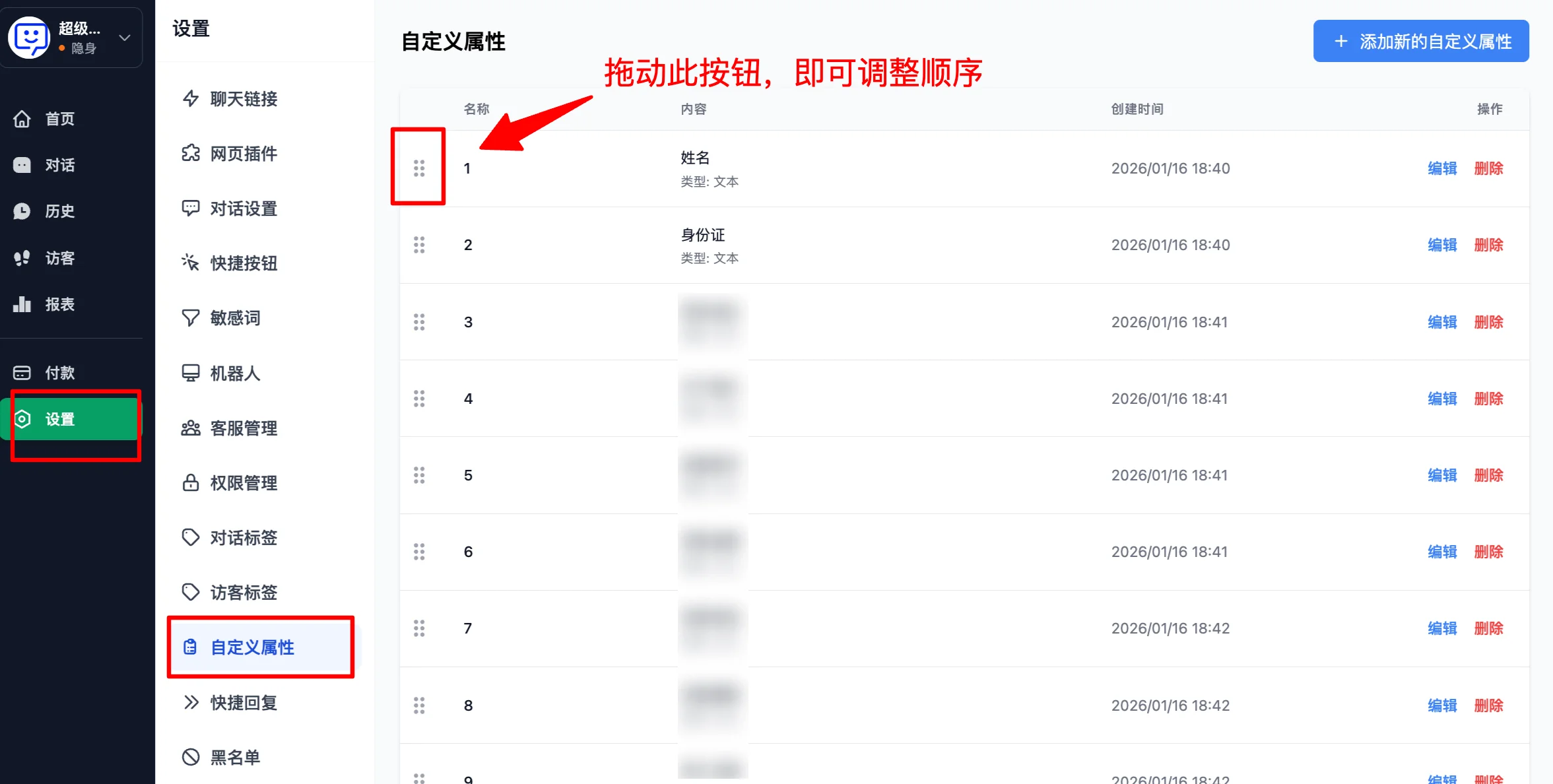1553x784 pixels.
Task: Open the 聊天链接 settings menu item
Action: pos(244,99)
